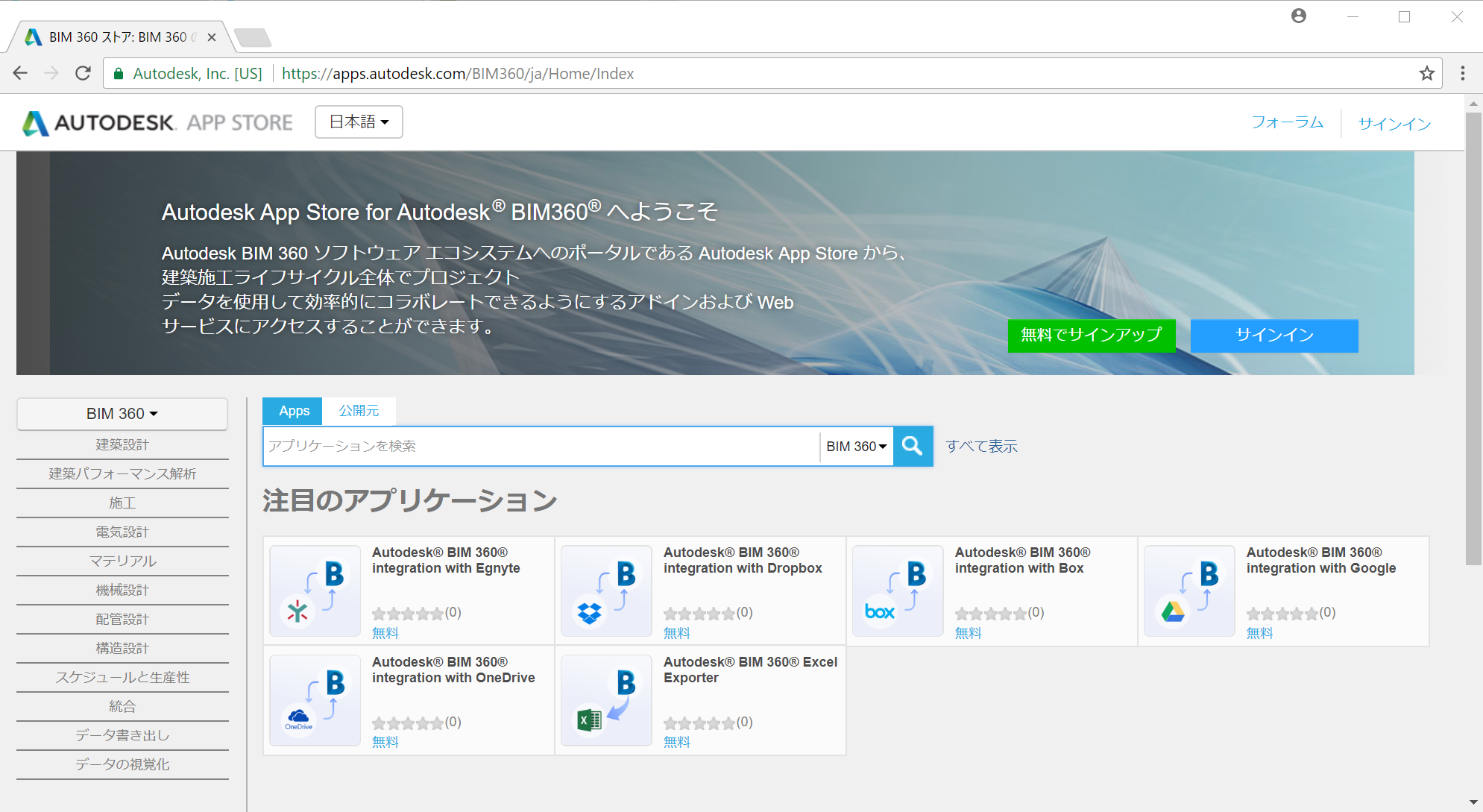Click the first star rating for Excel Exporter
The width and height of the screenshot is (1483, 812).
671,722
